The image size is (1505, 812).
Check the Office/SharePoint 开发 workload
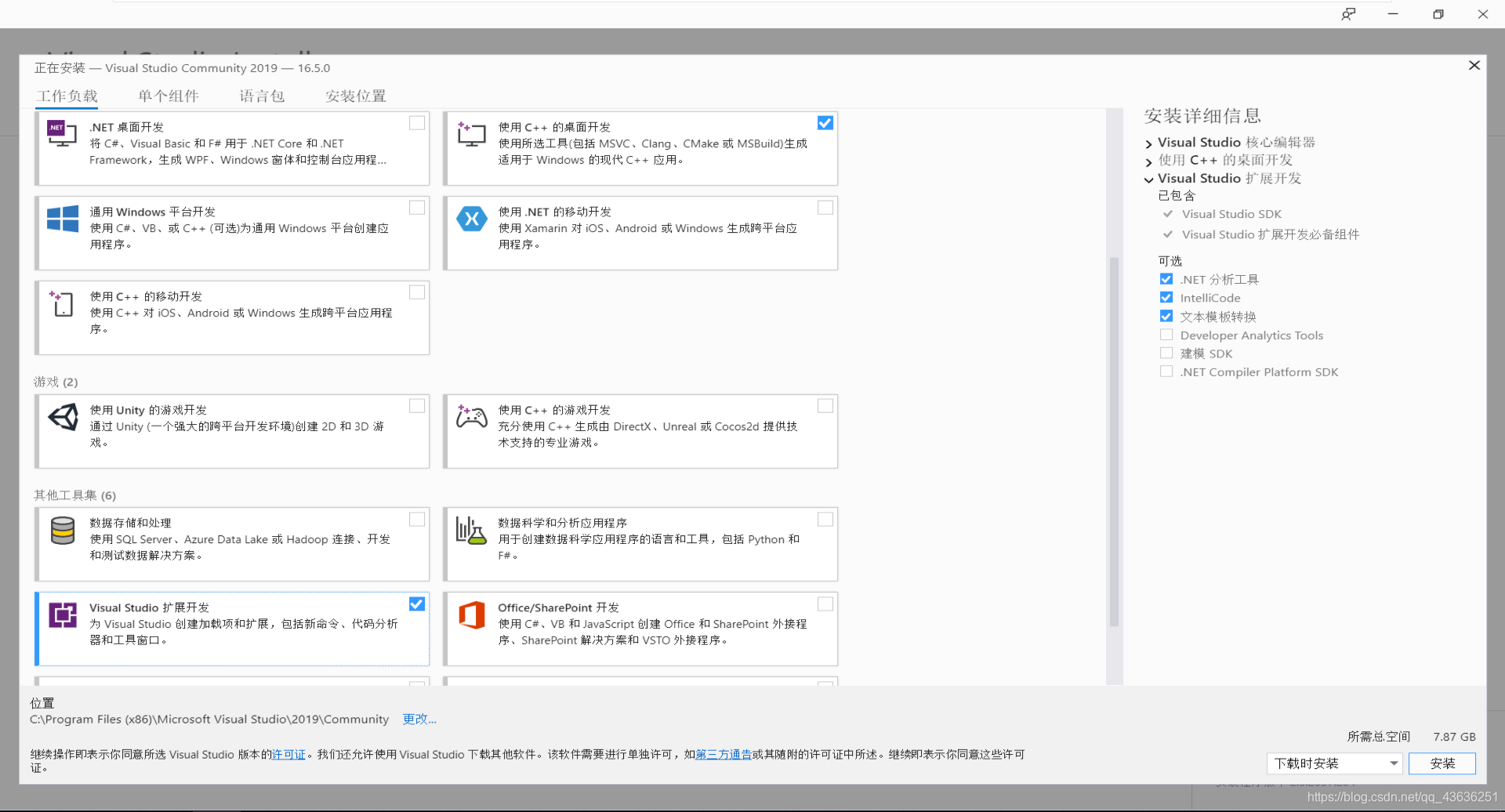825,604
